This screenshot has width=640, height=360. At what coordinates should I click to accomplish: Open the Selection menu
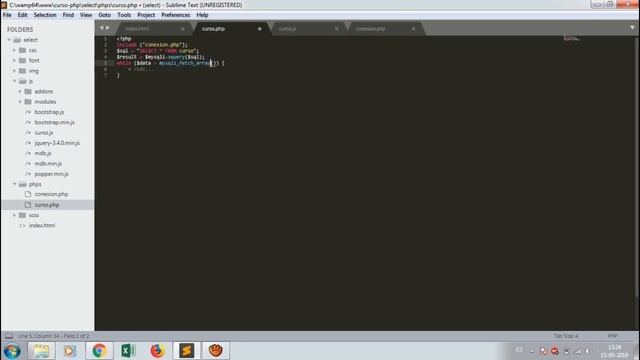click(45, 15)
